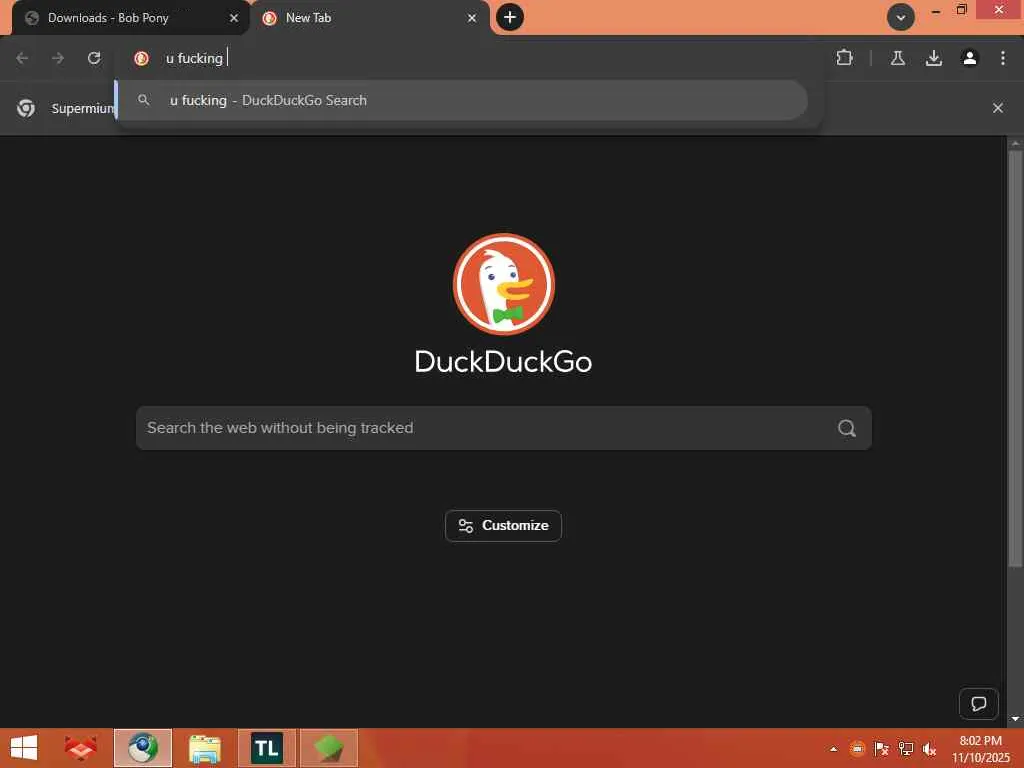
Task: Open the network tray icon
Action: (x=905, y=749)
